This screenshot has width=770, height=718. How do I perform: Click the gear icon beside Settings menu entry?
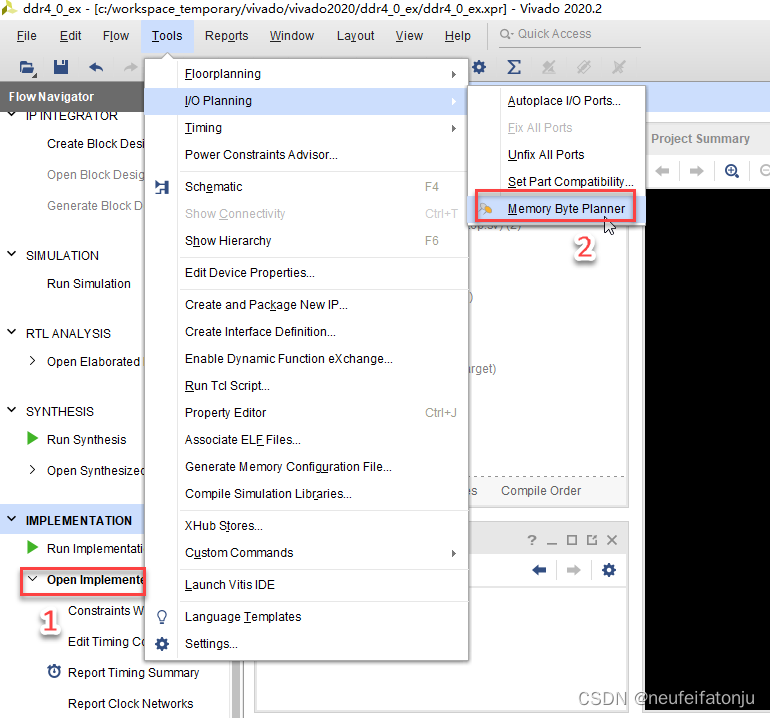point(162,644)
